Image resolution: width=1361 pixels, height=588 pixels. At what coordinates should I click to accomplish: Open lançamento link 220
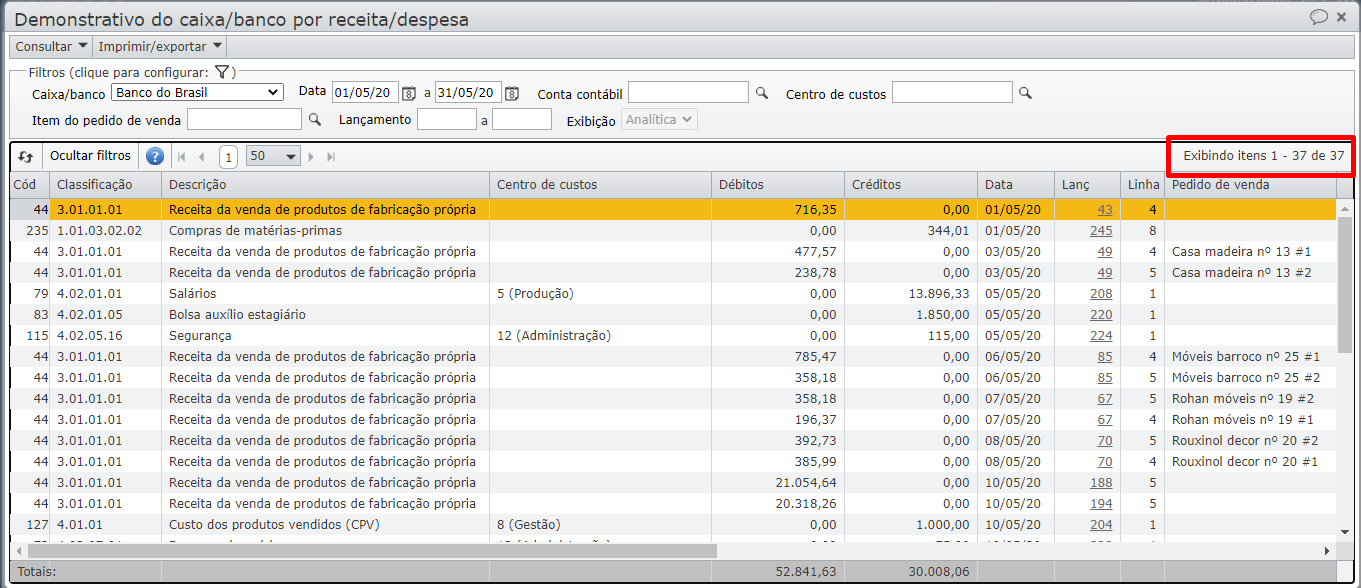1101,315
